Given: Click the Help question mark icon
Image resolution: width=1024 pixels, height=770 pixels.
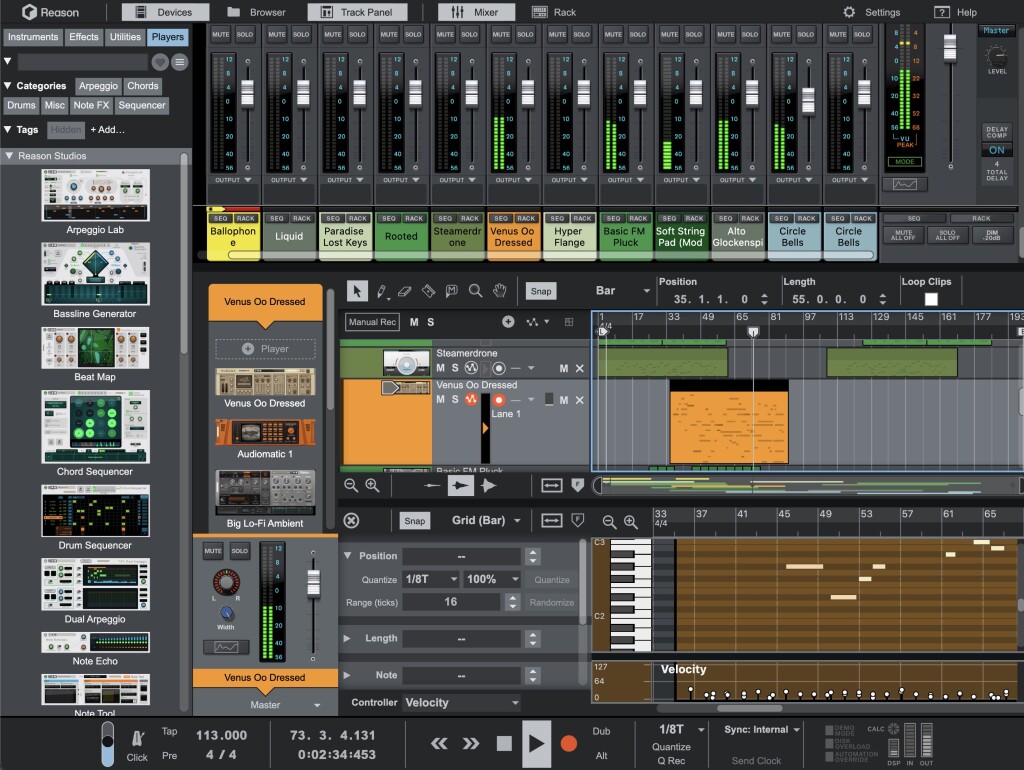Looking at the screenshot, I should tap(942, 12).
